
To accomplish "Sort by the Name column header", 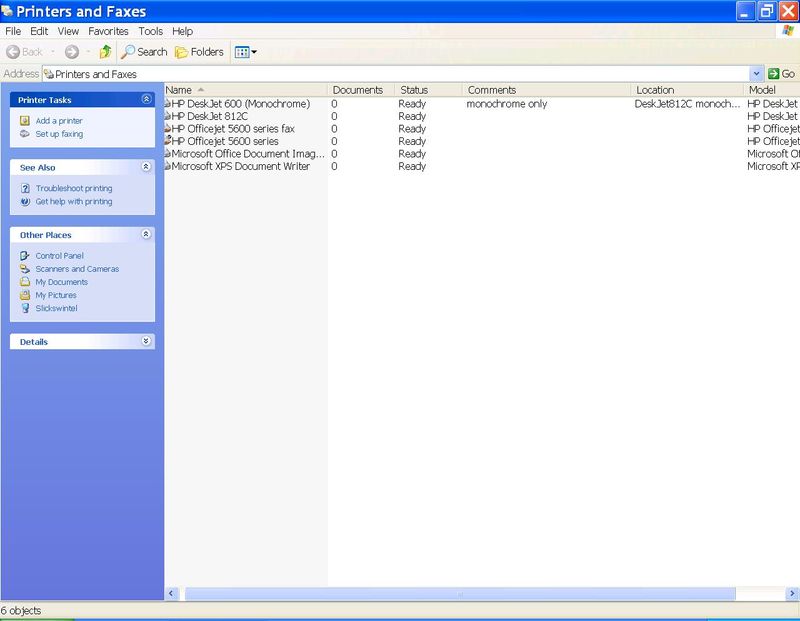I will (x=245, y=90).
